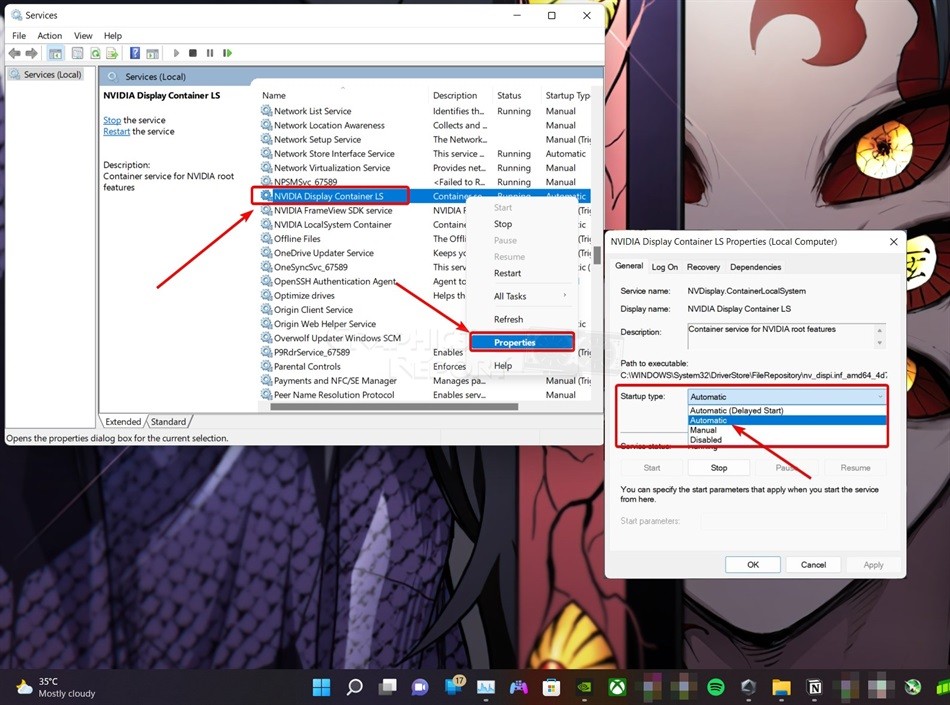This screenshot has height=705, width=950.
Task: Select Network Setup Service row
Action: pyautogui.click(x=425, y=139)
